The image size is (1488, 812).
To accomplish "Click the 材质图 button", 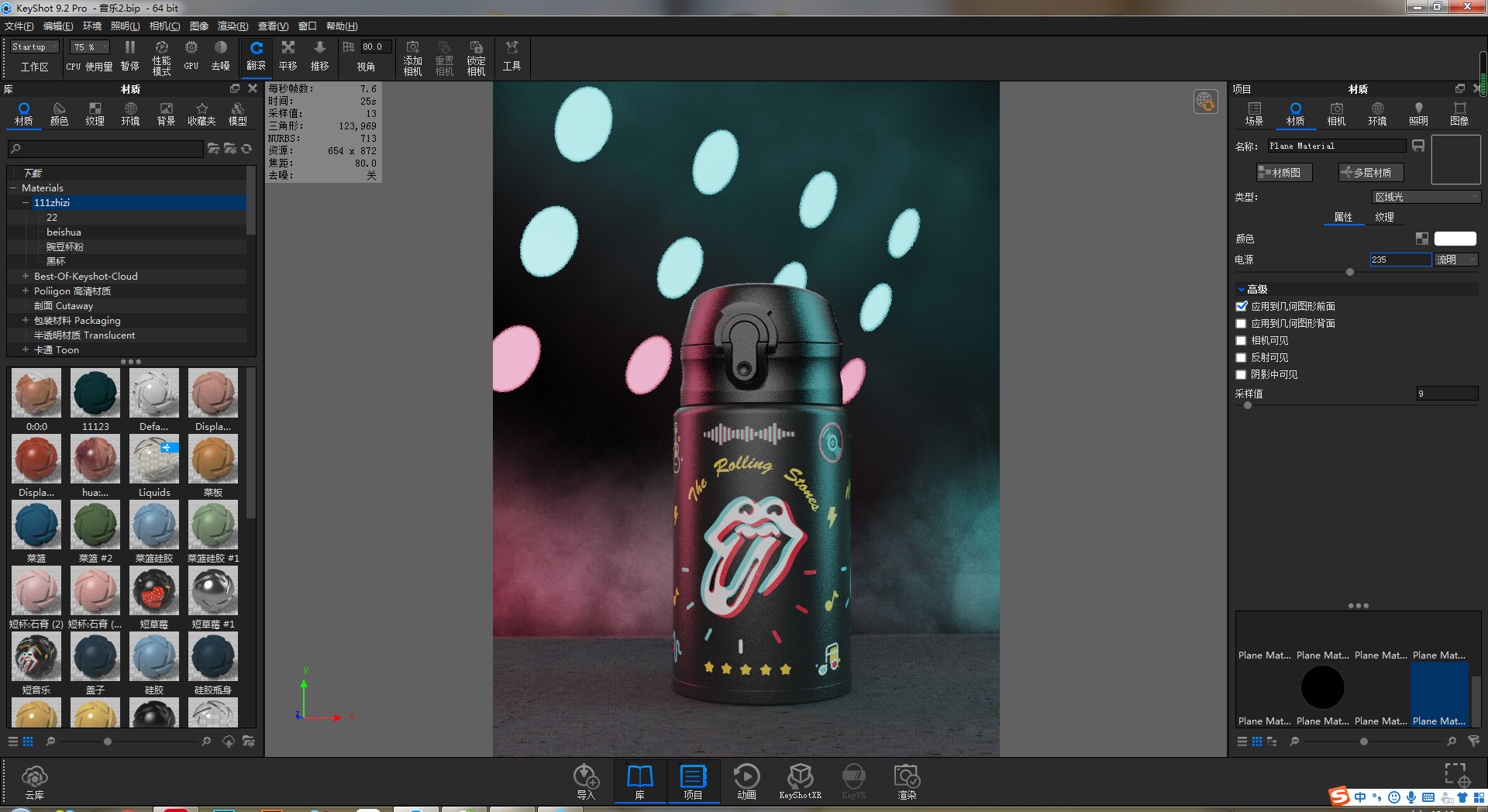I will click(x=1283, y=172).
